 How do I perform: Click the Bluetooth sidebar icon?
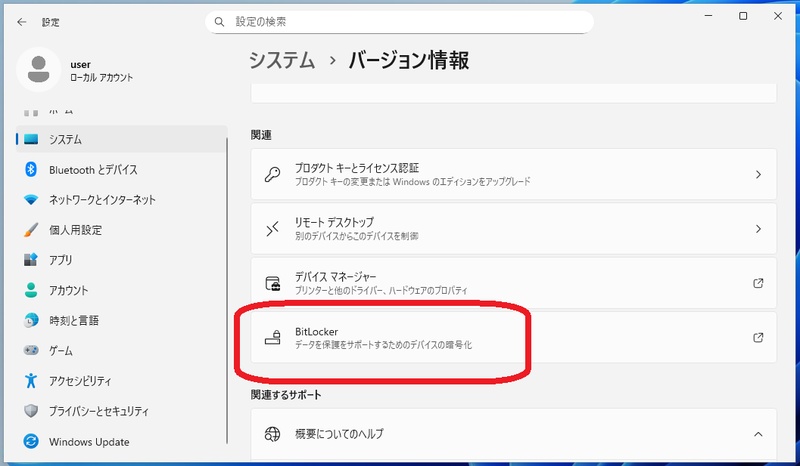31,169
